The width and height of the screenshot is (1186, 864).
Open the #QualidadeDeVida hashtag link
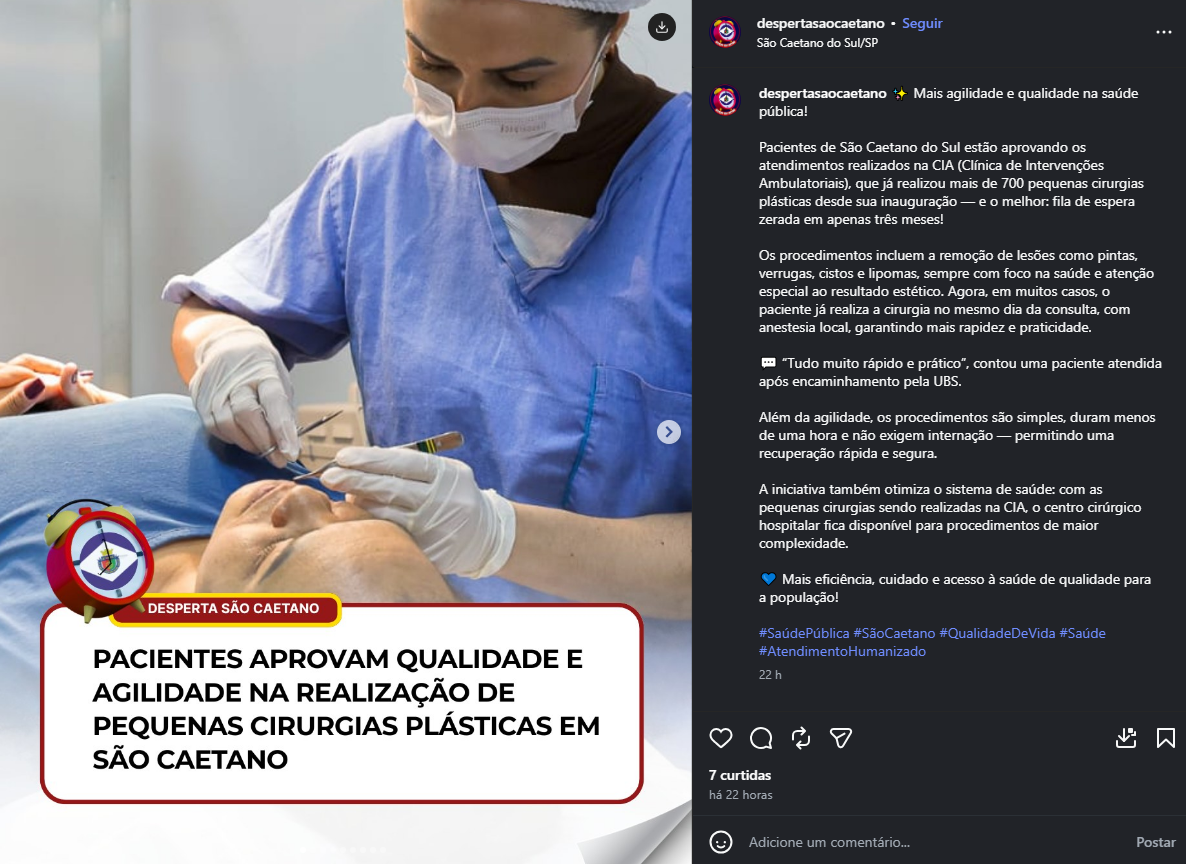[997, 633]
